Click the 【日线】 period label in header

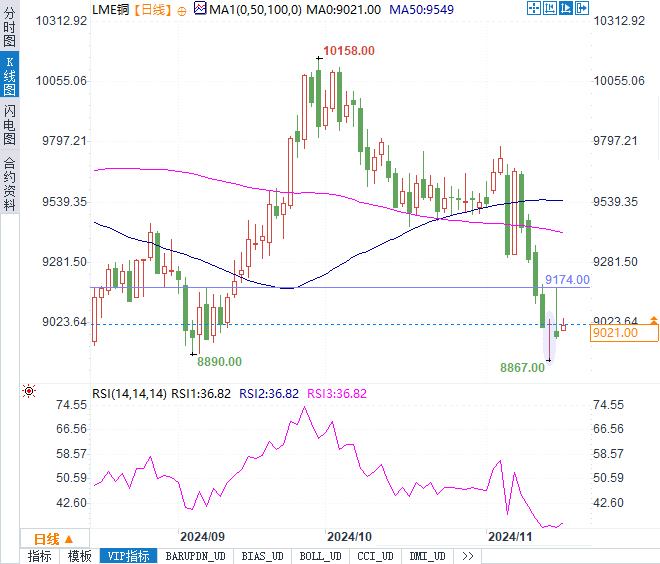(153, 10)
